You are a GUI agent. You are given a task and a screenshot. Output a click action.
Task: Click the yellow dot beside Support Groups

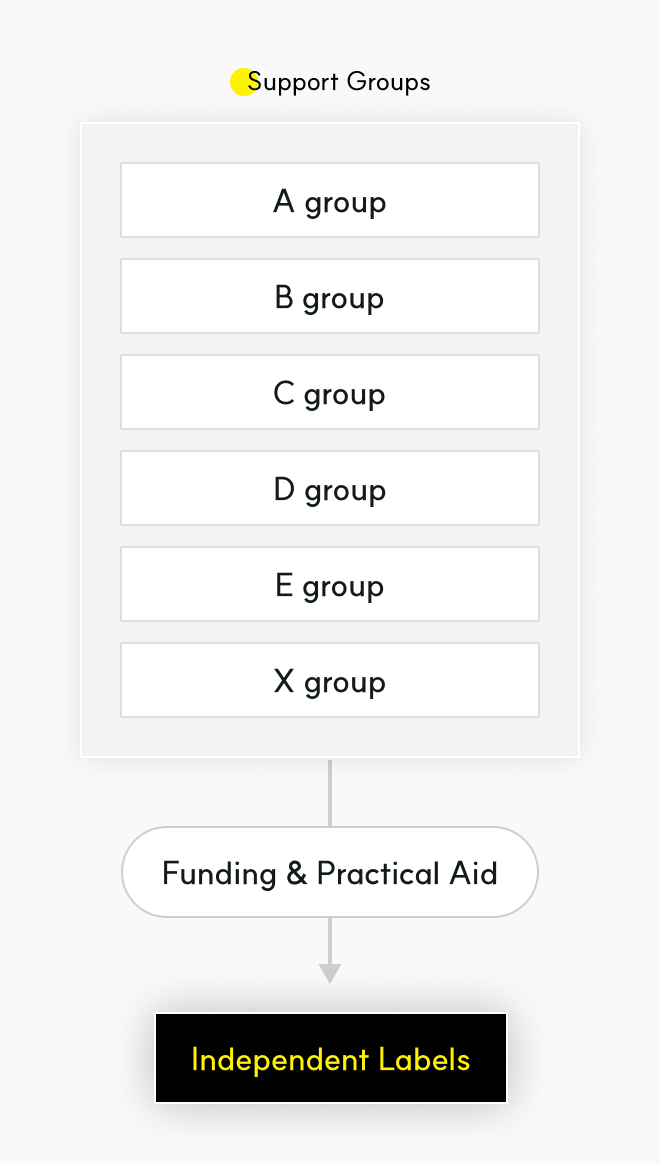click(x=243, y=82)
